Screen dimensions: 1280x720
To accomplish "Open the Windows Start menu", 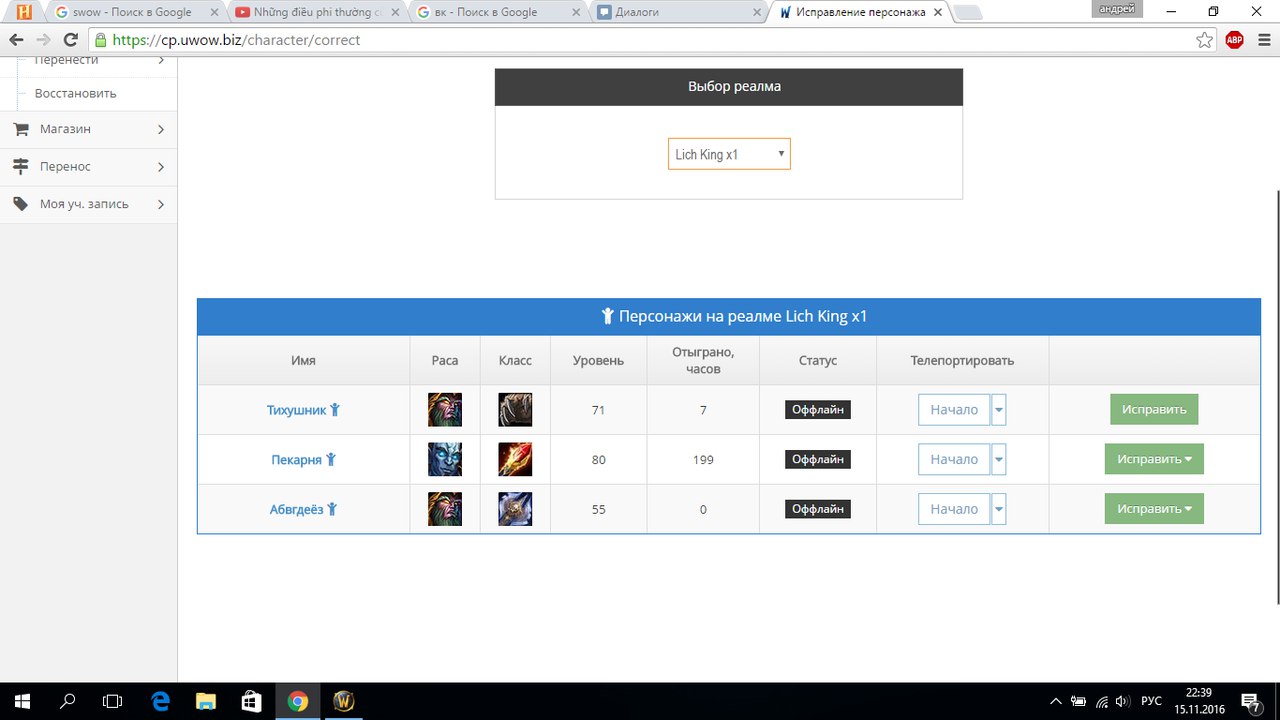I will (21, 701).
